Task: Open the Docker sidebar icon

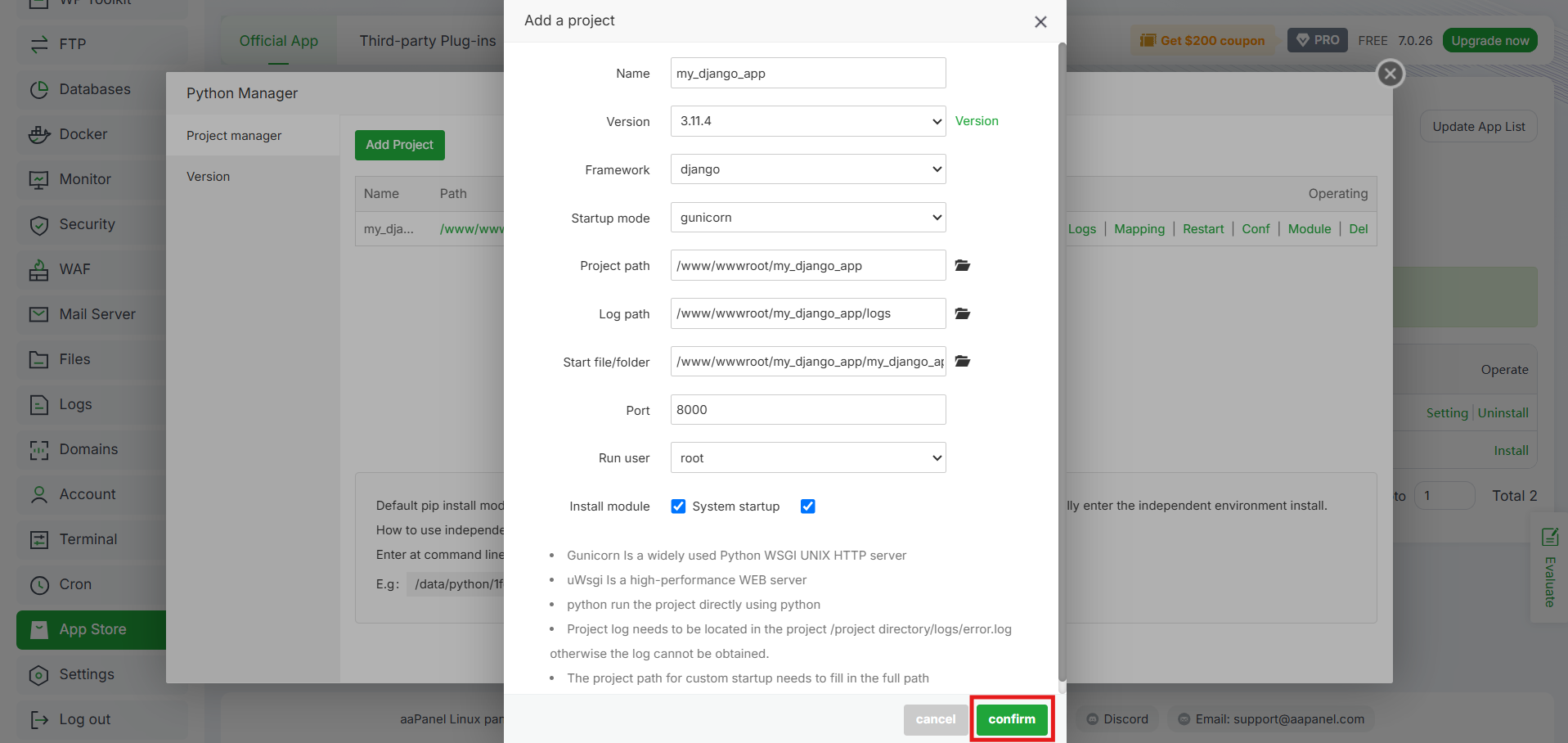Action: pyautogui.click(x=39, y=134)
